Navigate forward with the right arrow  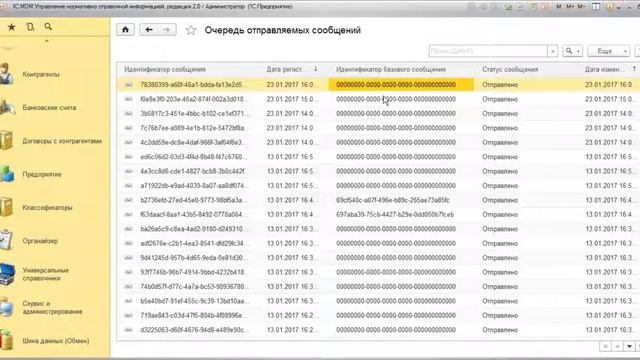(167, 30)
